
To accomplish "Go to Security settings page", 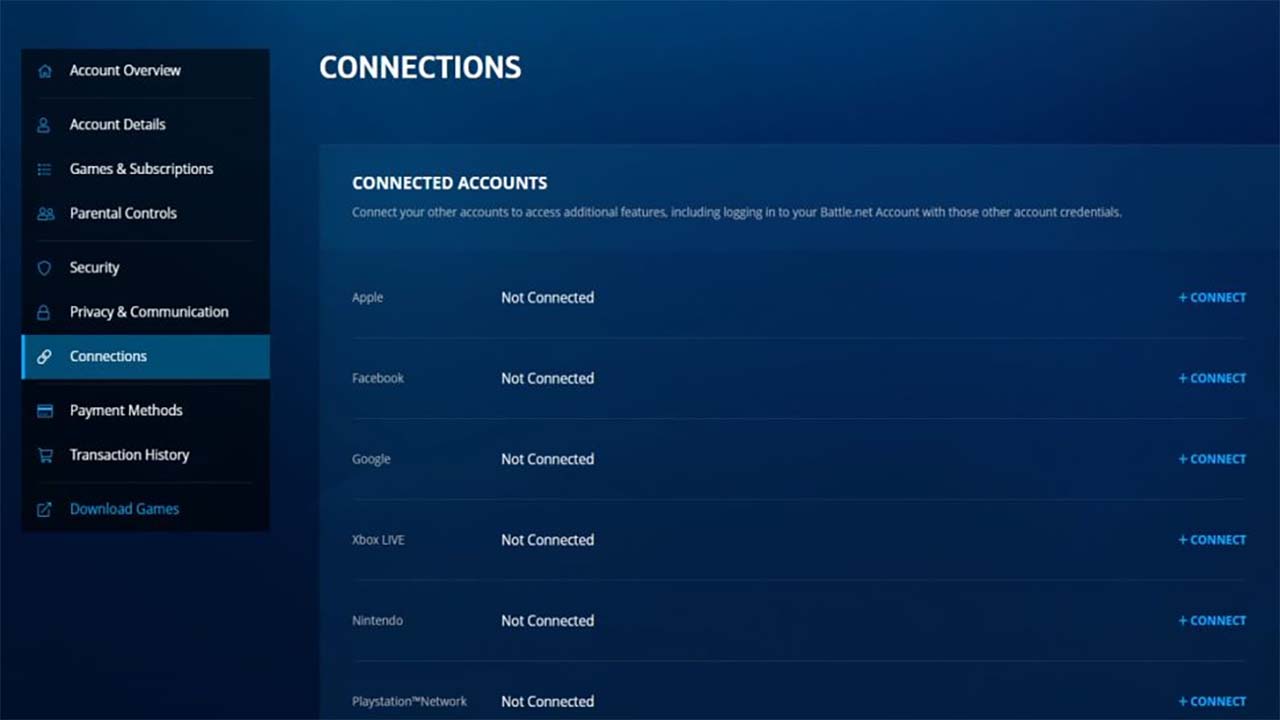I will click(94, 268).
